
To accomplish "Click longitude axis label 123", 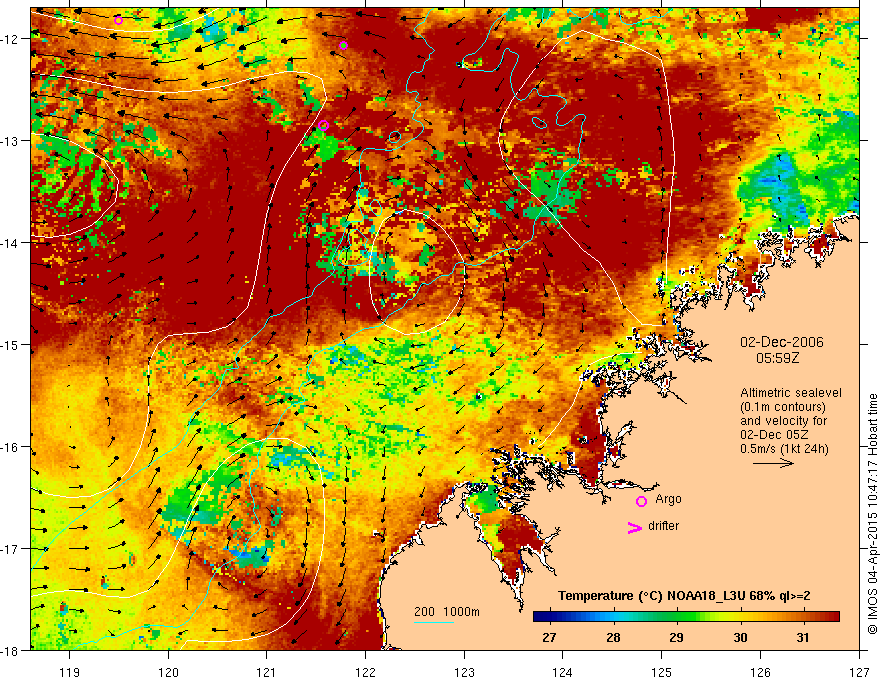I will click(x=464, y=672).
